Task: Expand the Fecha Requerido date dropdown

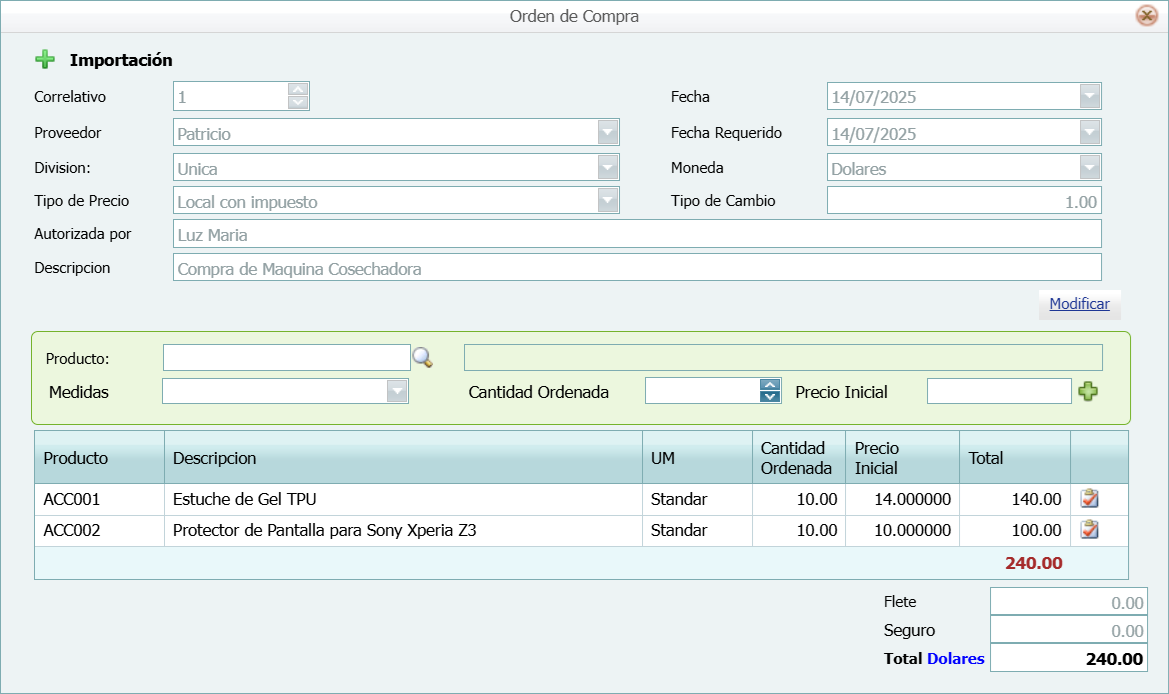Action: pos(1089,133)
